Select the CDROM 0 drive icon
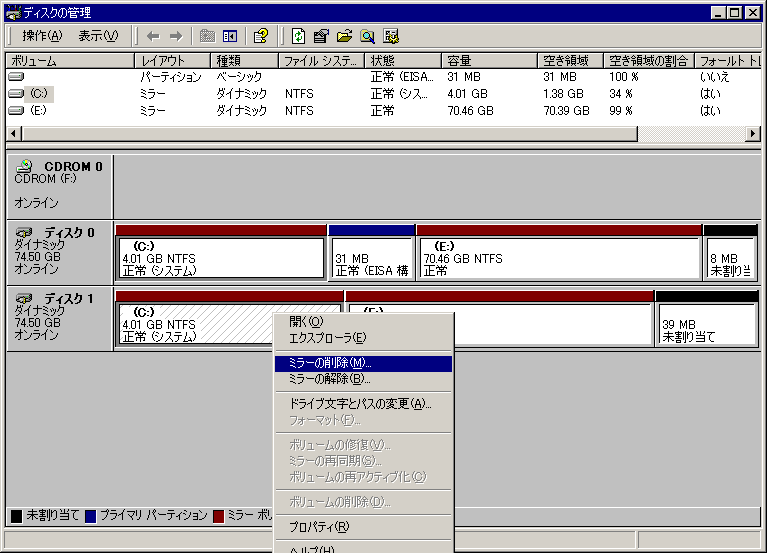The width and height of the screenshot is (767, 553). (x=26, y=166)
